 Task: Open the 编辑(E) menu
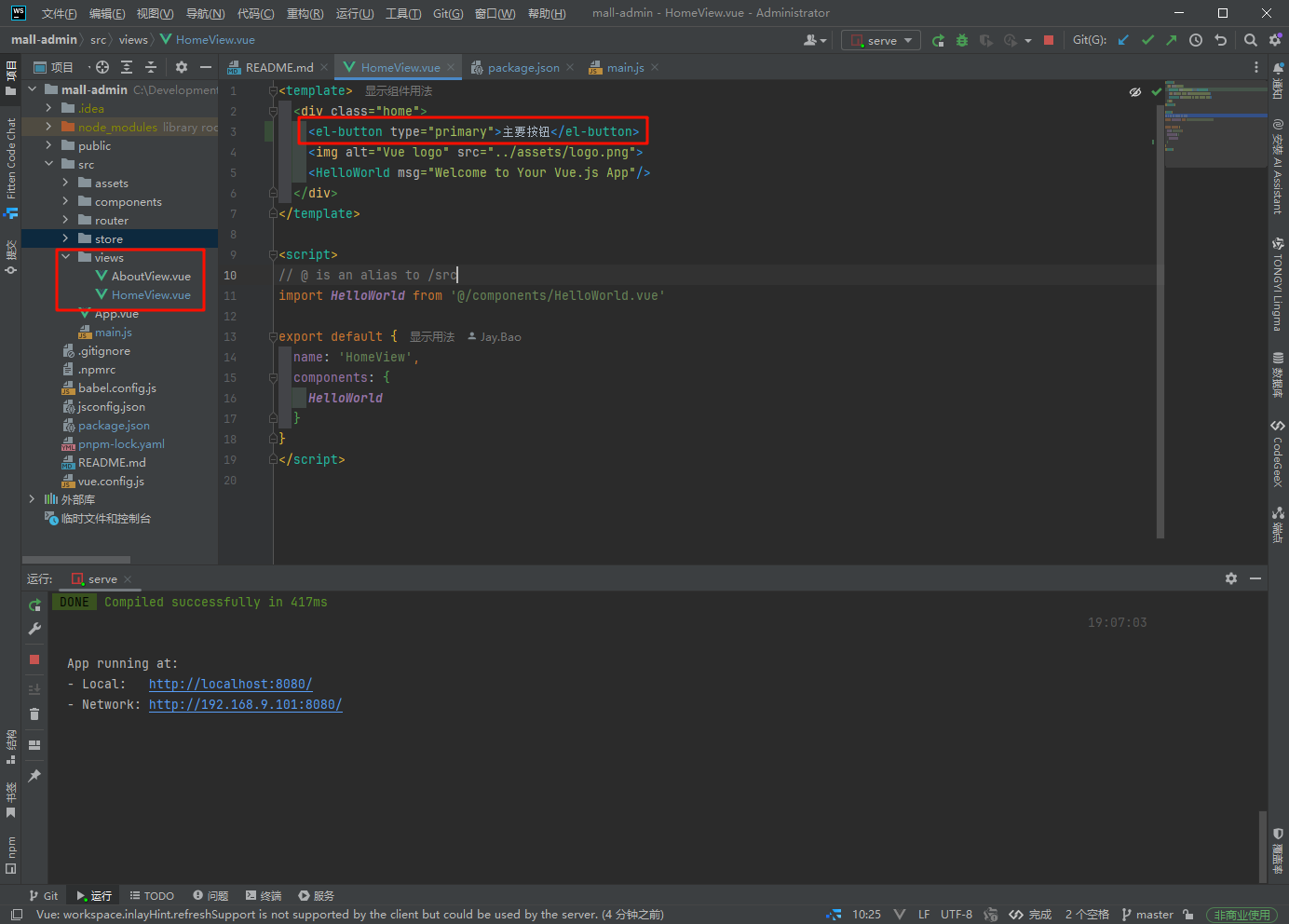pos(107,13)
